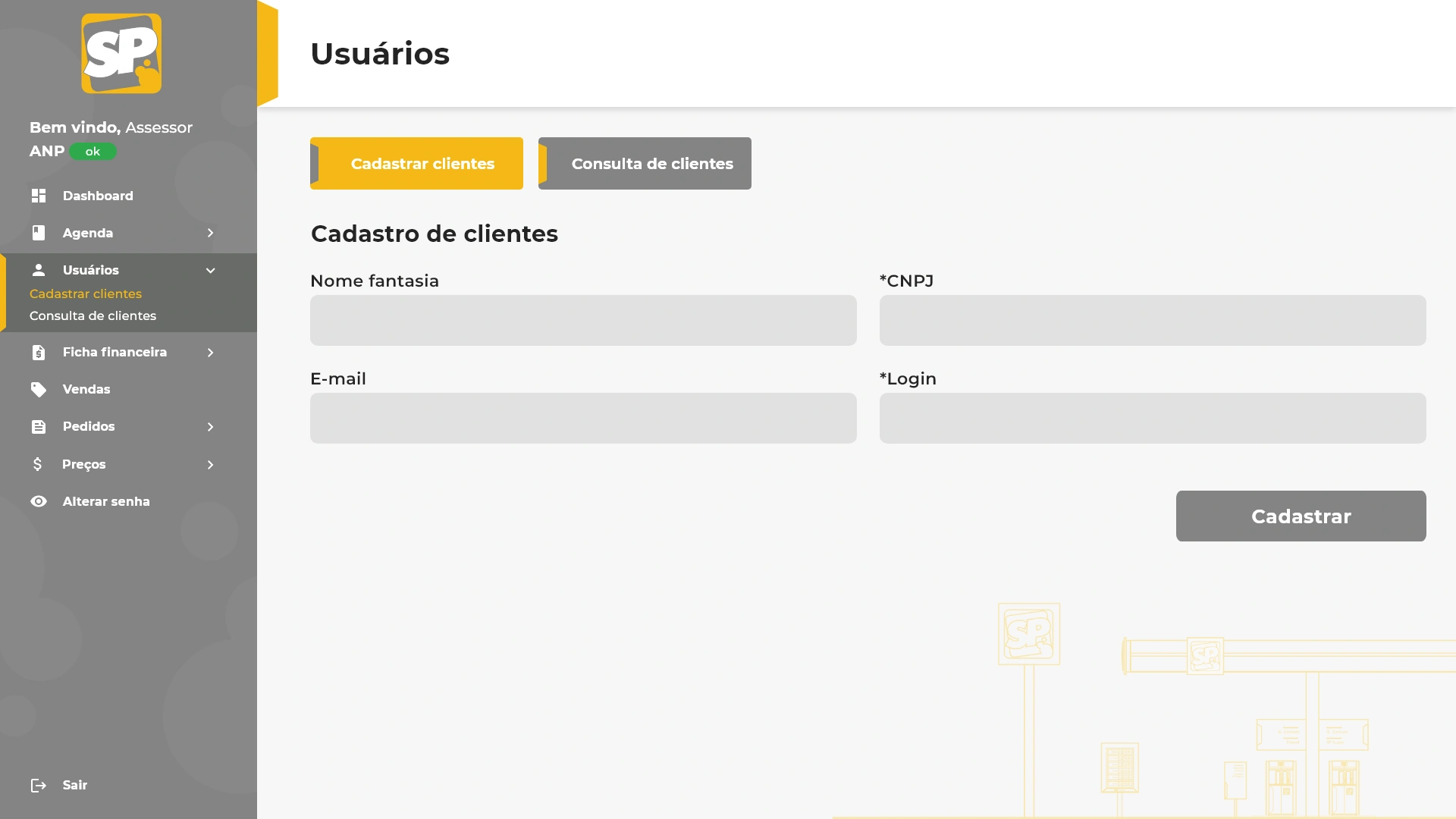Click the Ficha financeira document icon
1456x819 pixels.
[39, 353]
